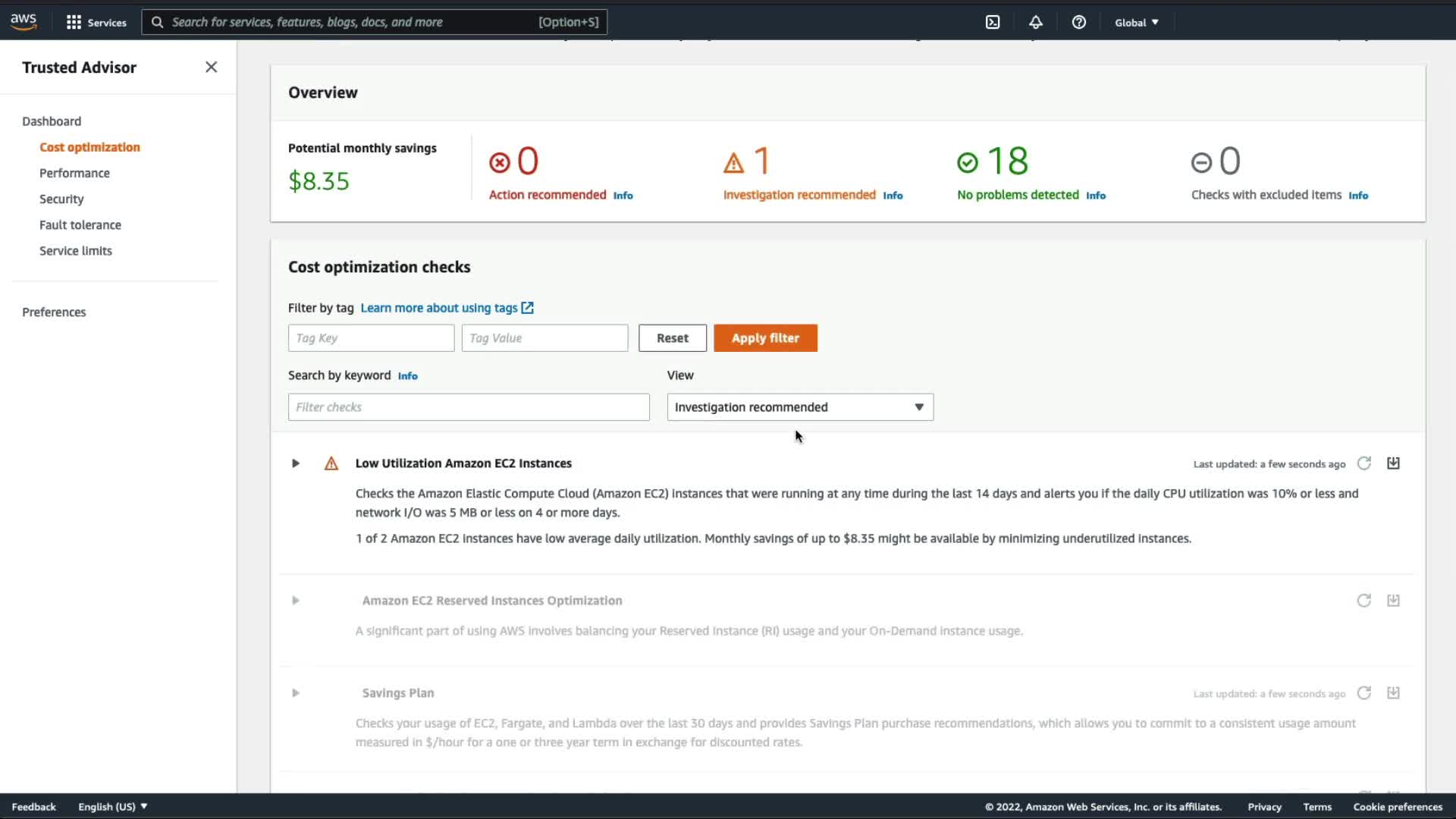Go to Security in sidebar
The image size is (1456, 819).
coord(61,199)
